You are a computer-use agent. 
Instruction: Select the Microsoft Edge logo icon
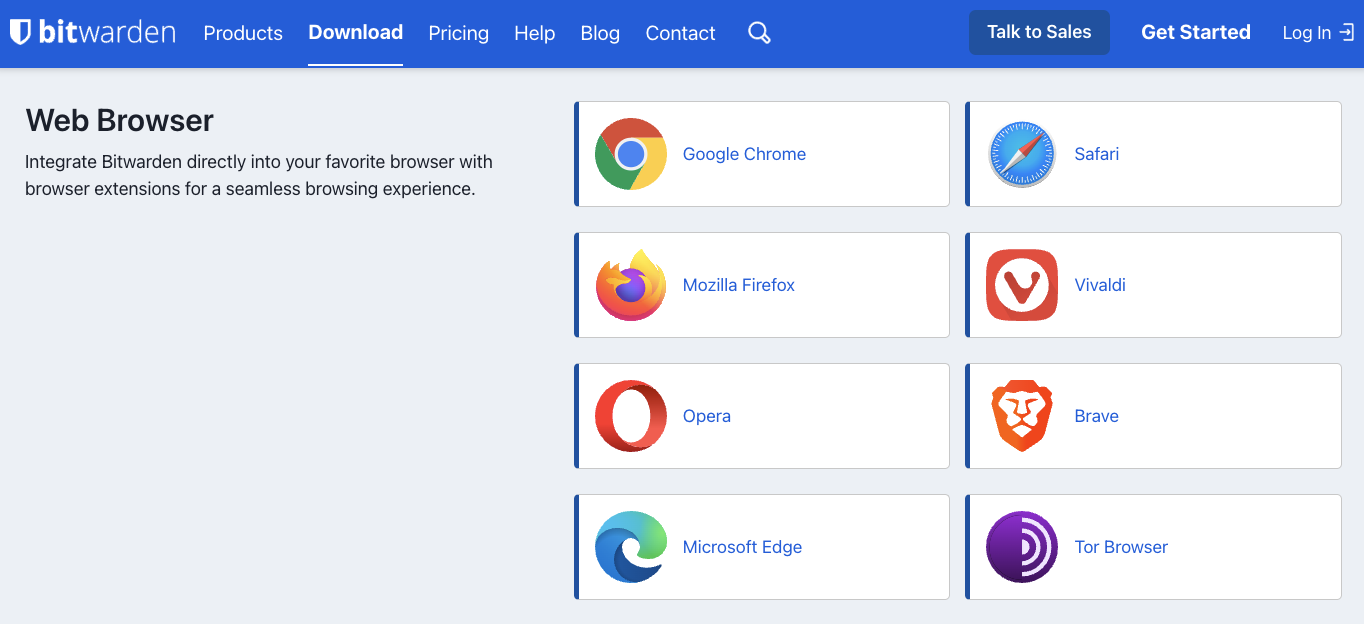(x=630, y=547)
